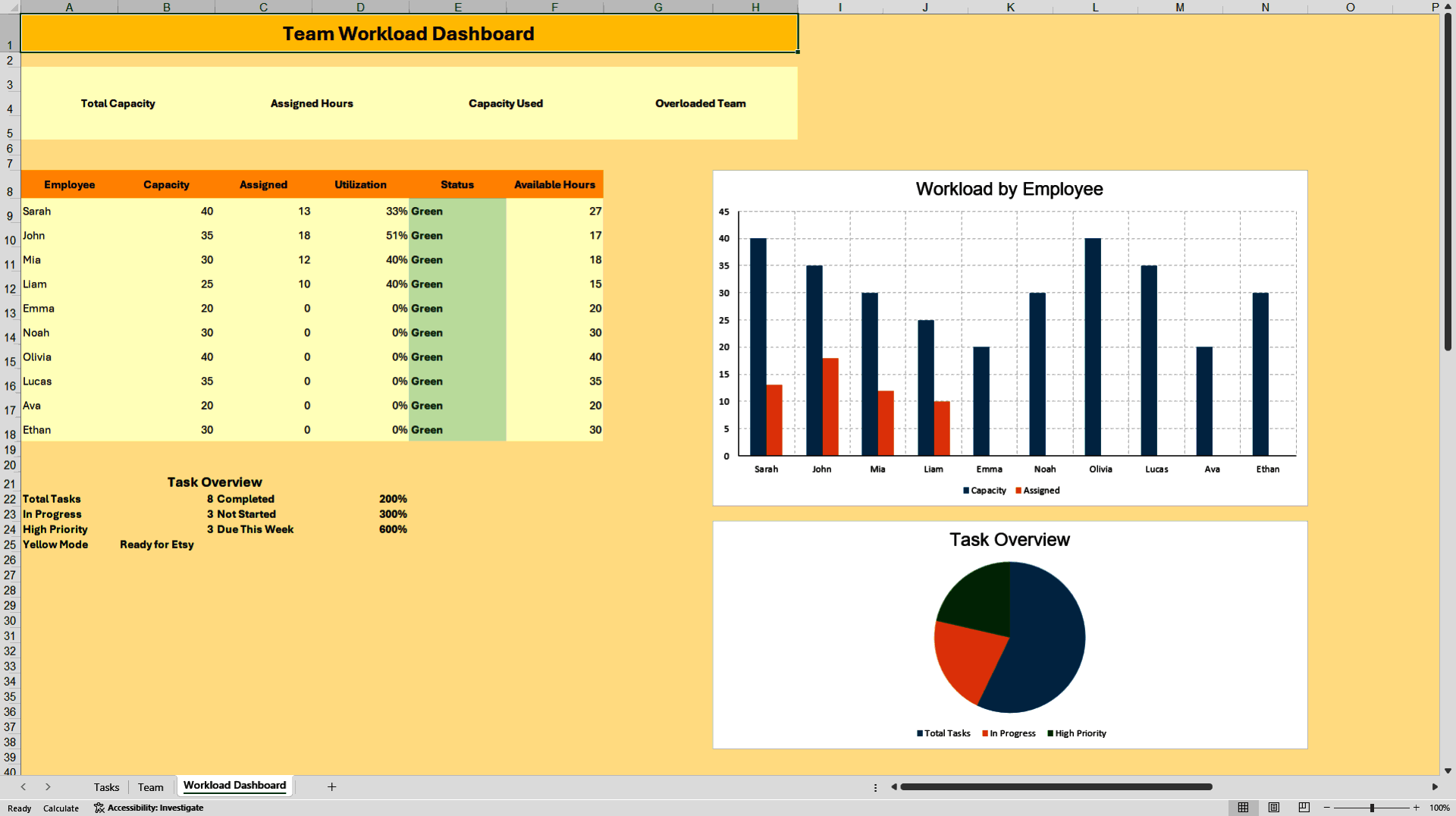Click Sarah's Capacity bar in chart

[758, 347]
